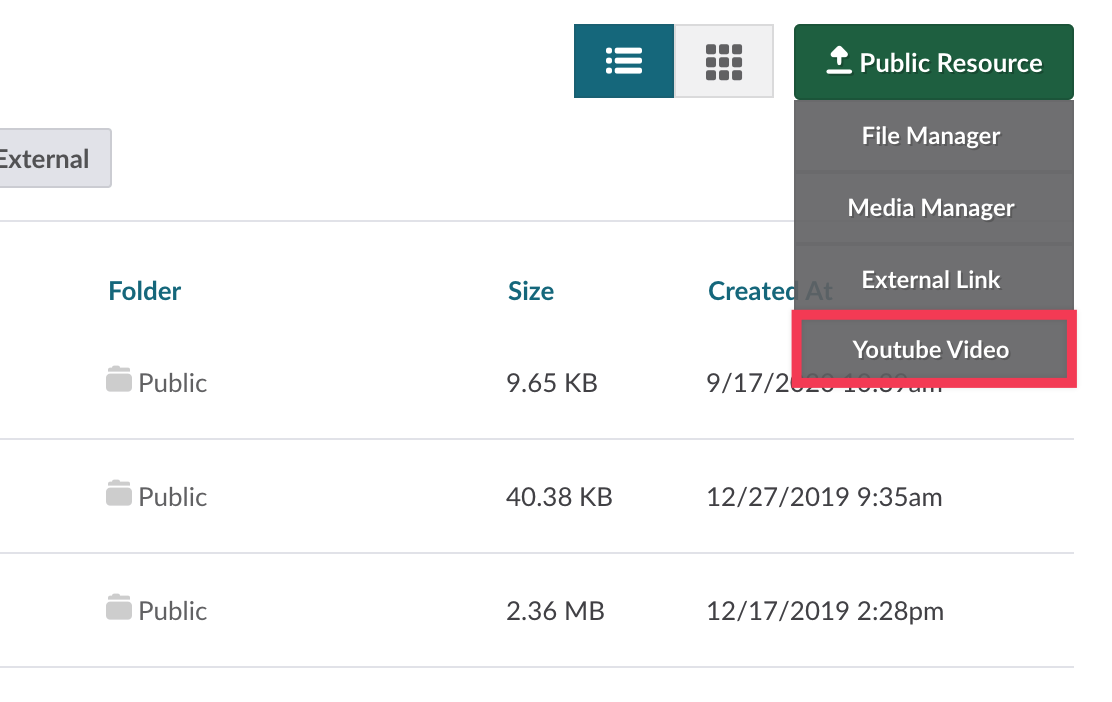Screen dimensions: 1112x702
Task: Click the External filter button
Action: tap(53, 158)
